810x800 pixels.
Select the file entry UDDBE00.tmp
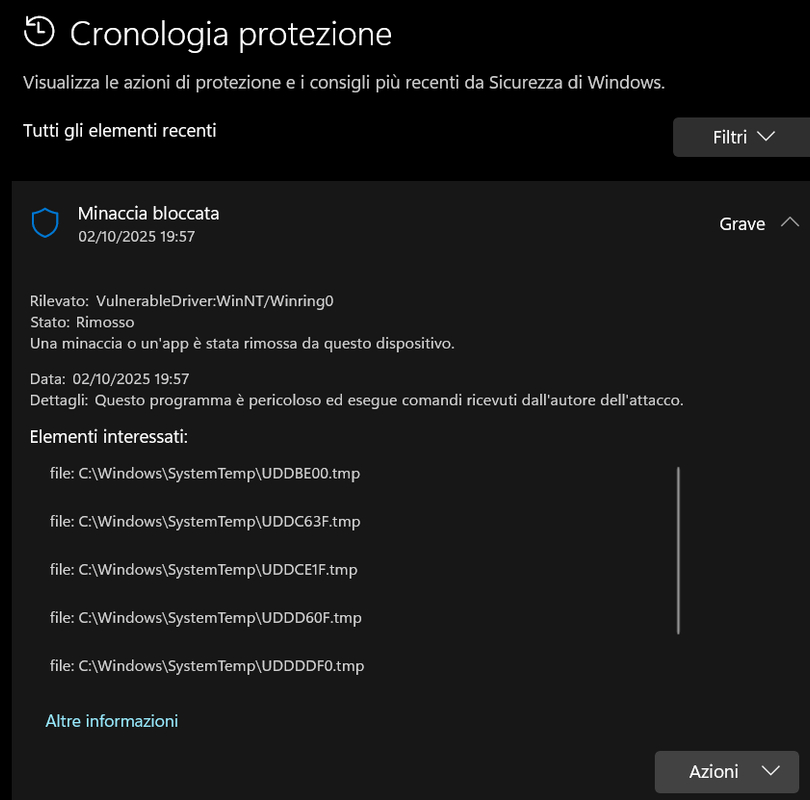(x=205, y=473)
